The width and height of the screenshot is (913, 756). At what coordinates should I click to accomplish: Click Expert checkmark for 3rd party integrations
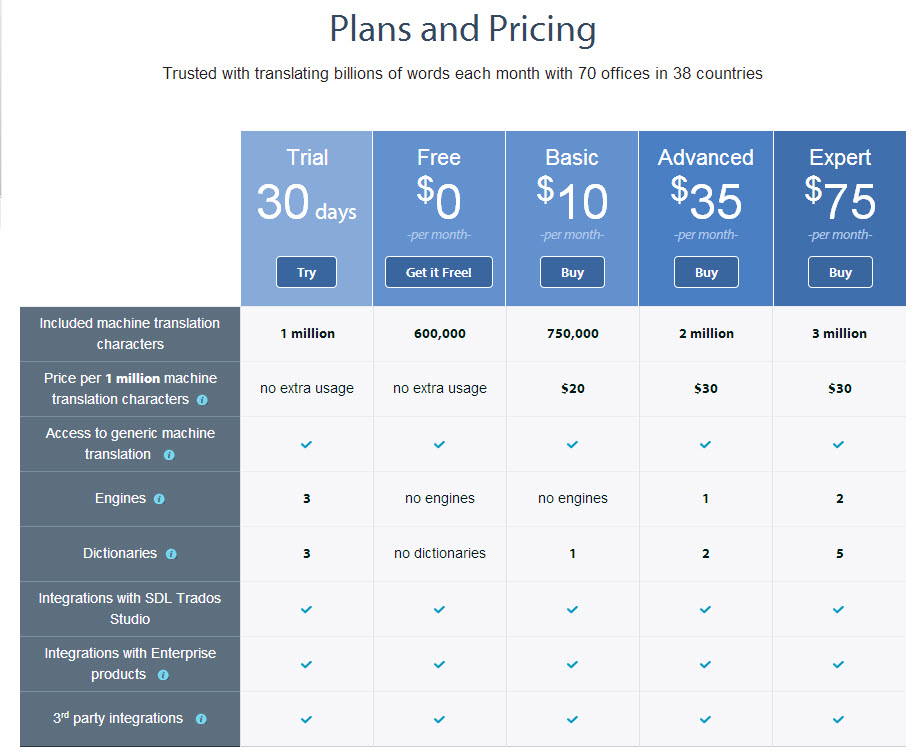coord(838,719)
